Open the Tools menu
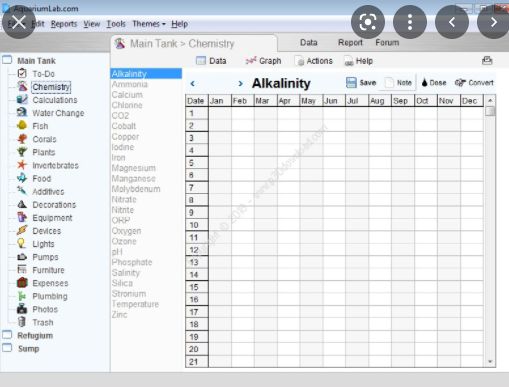Screen dimensions: 509x387 116,24
